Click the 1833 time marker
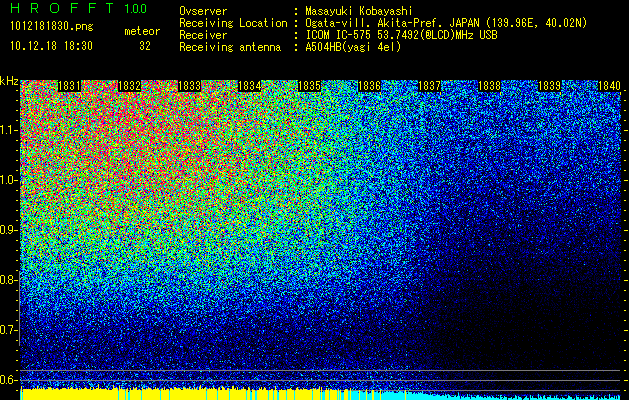 point(189,86)
